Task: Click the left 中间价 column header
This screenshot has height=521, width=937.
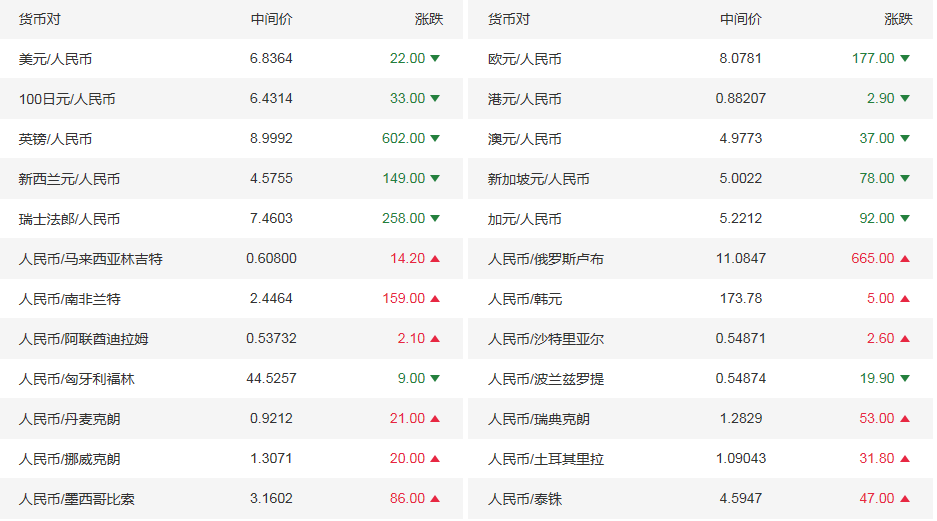Action: point(271,19)
